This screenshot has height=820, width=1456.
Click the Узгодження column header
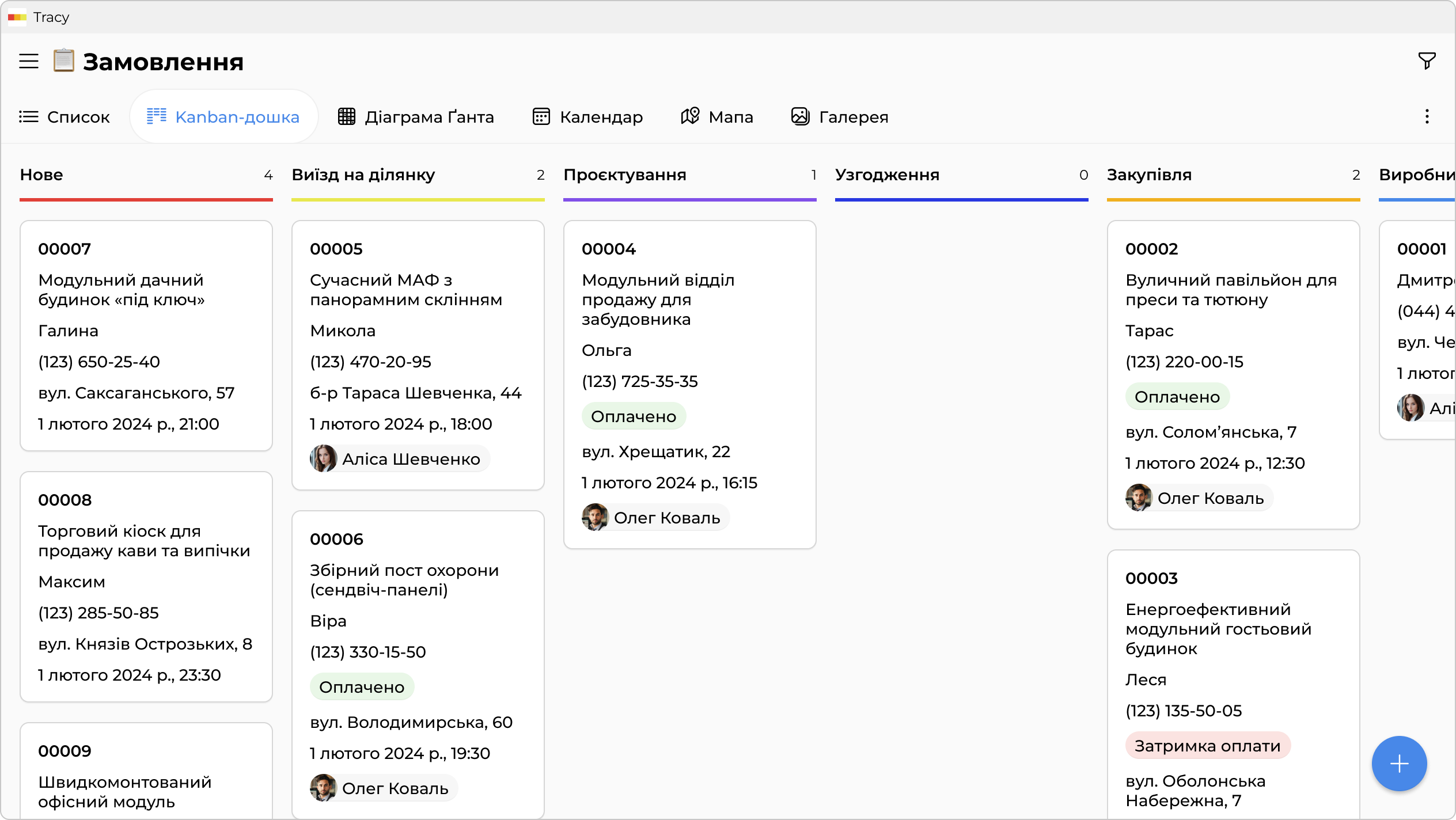tap(887, 175)
